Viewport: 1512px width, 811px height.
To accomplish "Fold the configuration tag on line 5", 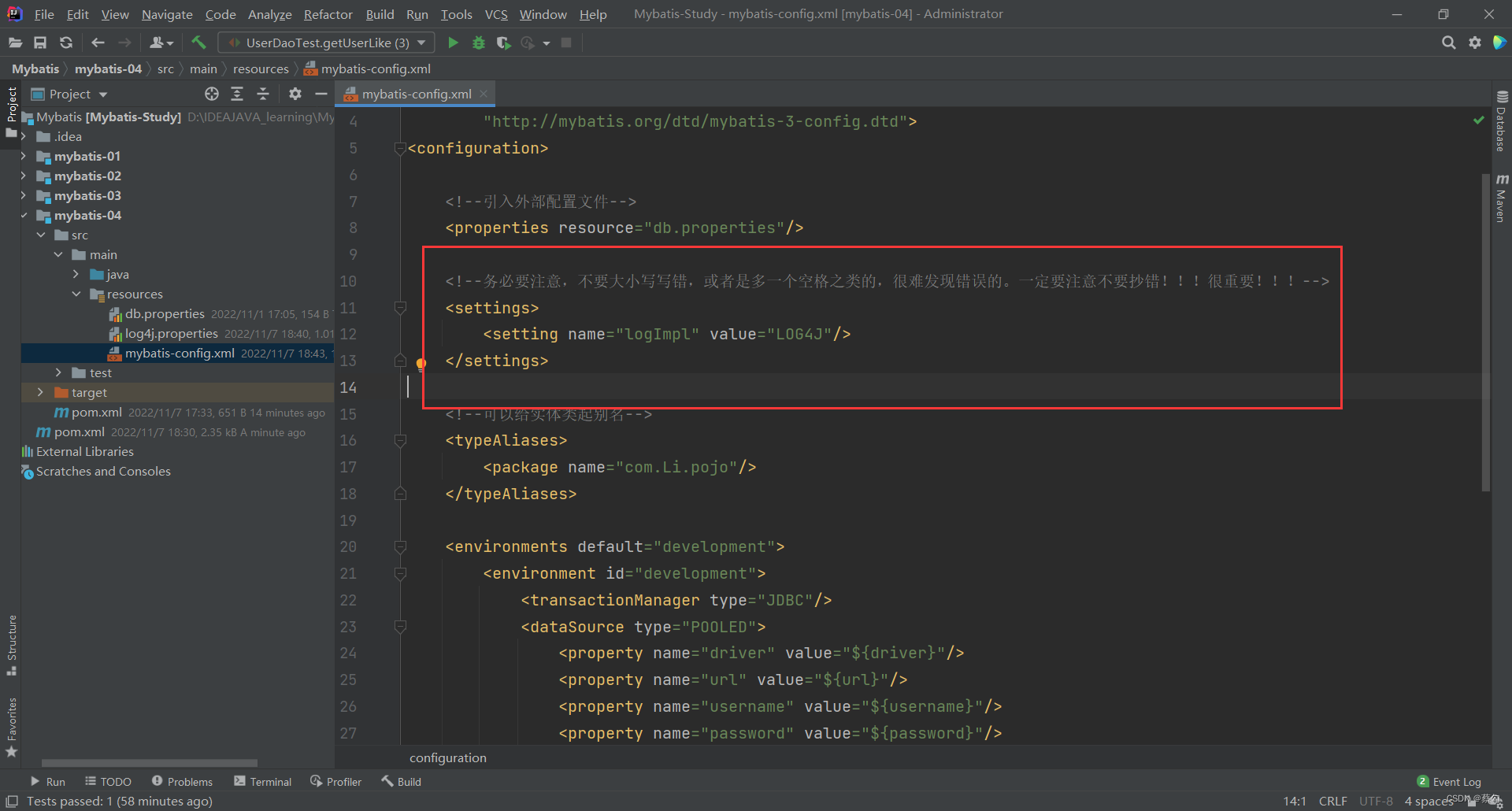I will [x=400, y=148].
